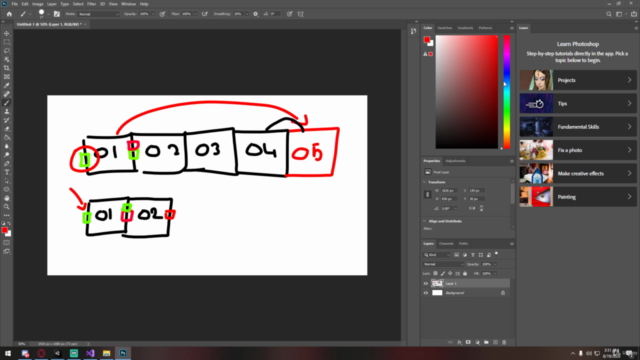Open the Image menu
Viewport: 640px width, 360px height.
coord(38,4)
